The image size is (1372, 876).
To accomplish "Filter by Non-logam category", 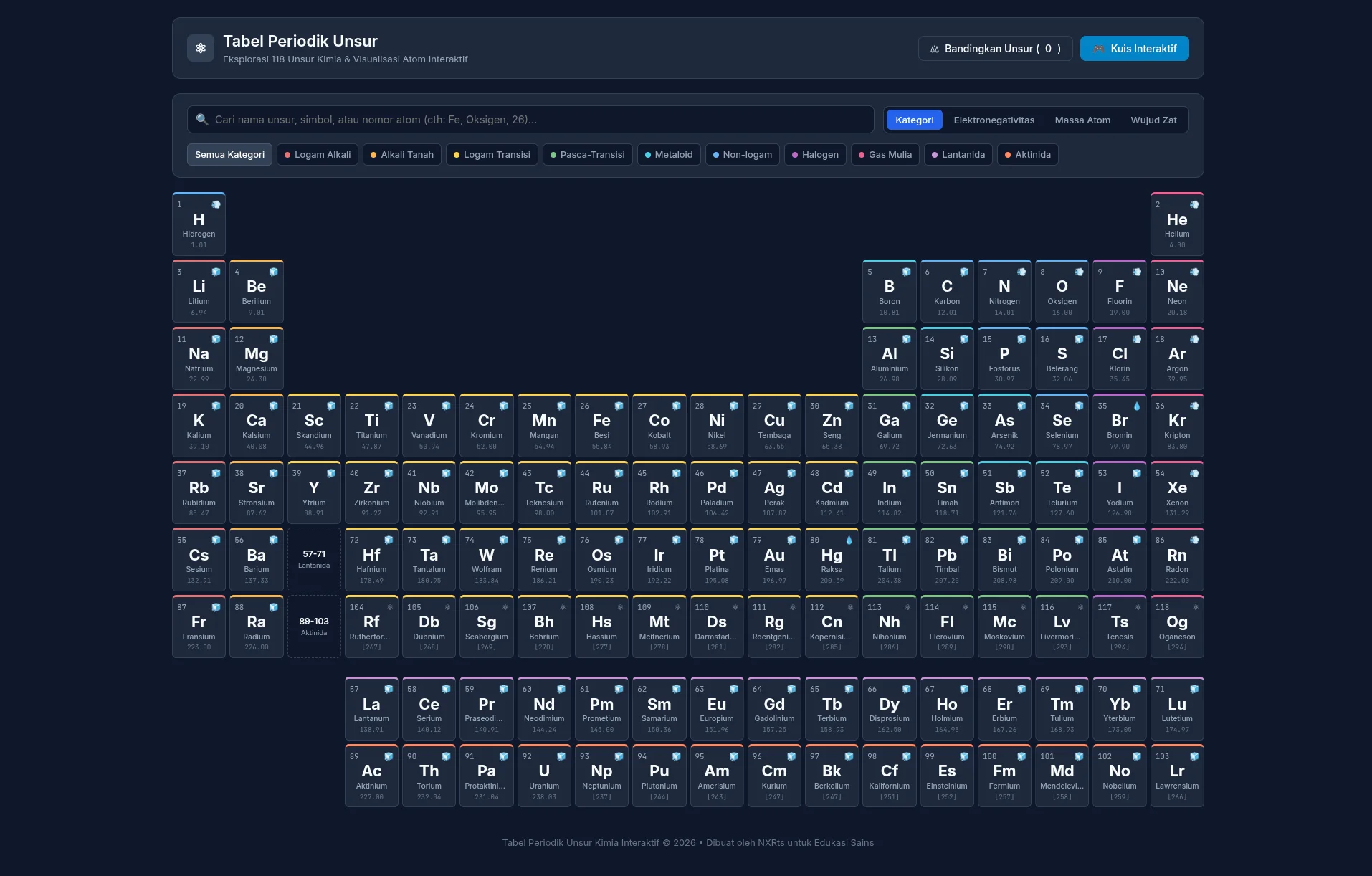I will tap(742, 154).
